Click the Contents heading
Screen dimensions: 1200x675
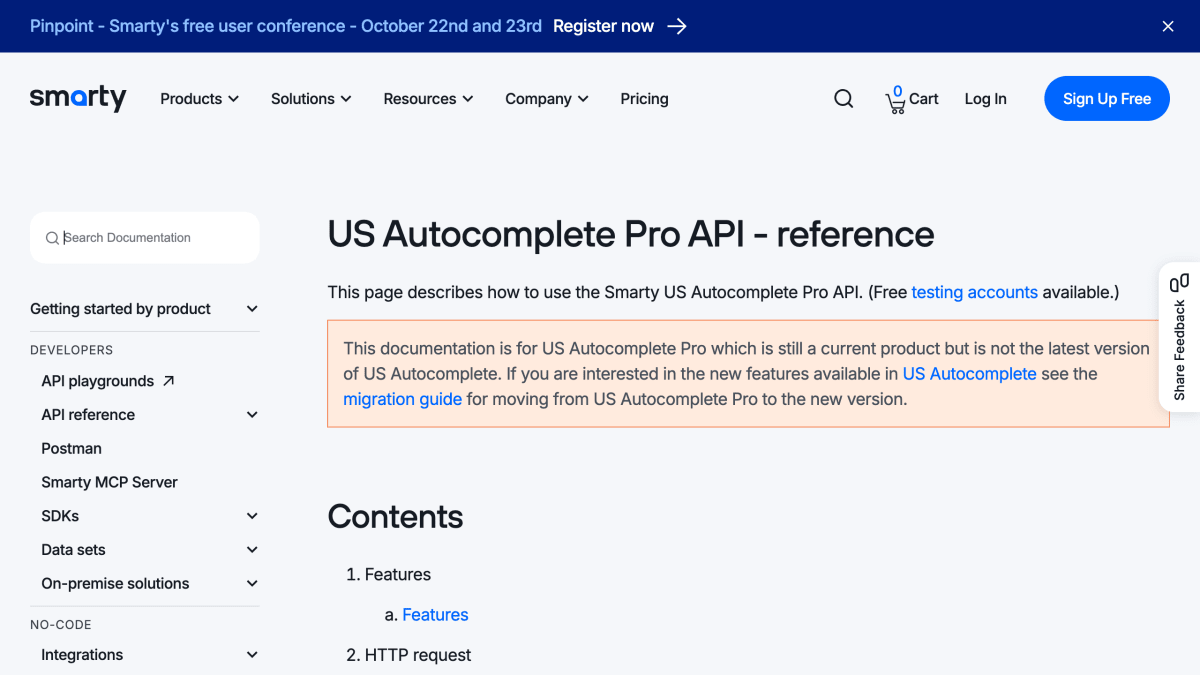(395, 517)
